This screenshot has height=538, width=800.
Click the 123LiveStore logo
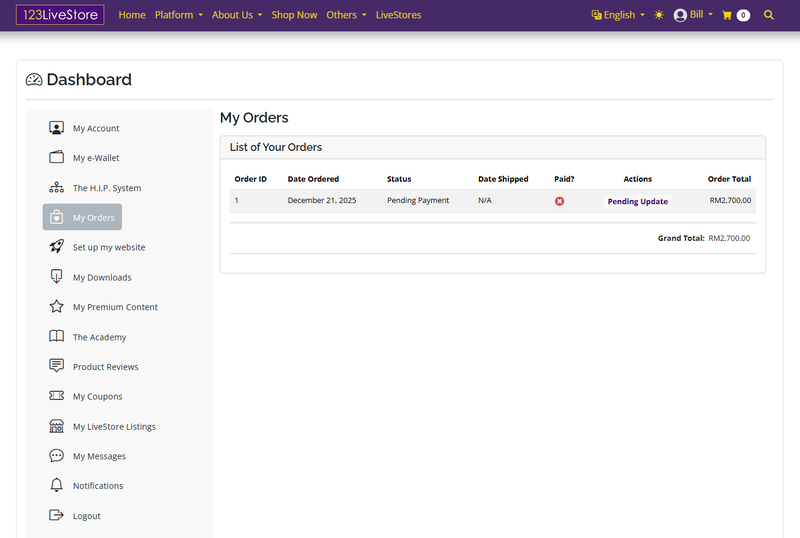(x=60, y=15)
